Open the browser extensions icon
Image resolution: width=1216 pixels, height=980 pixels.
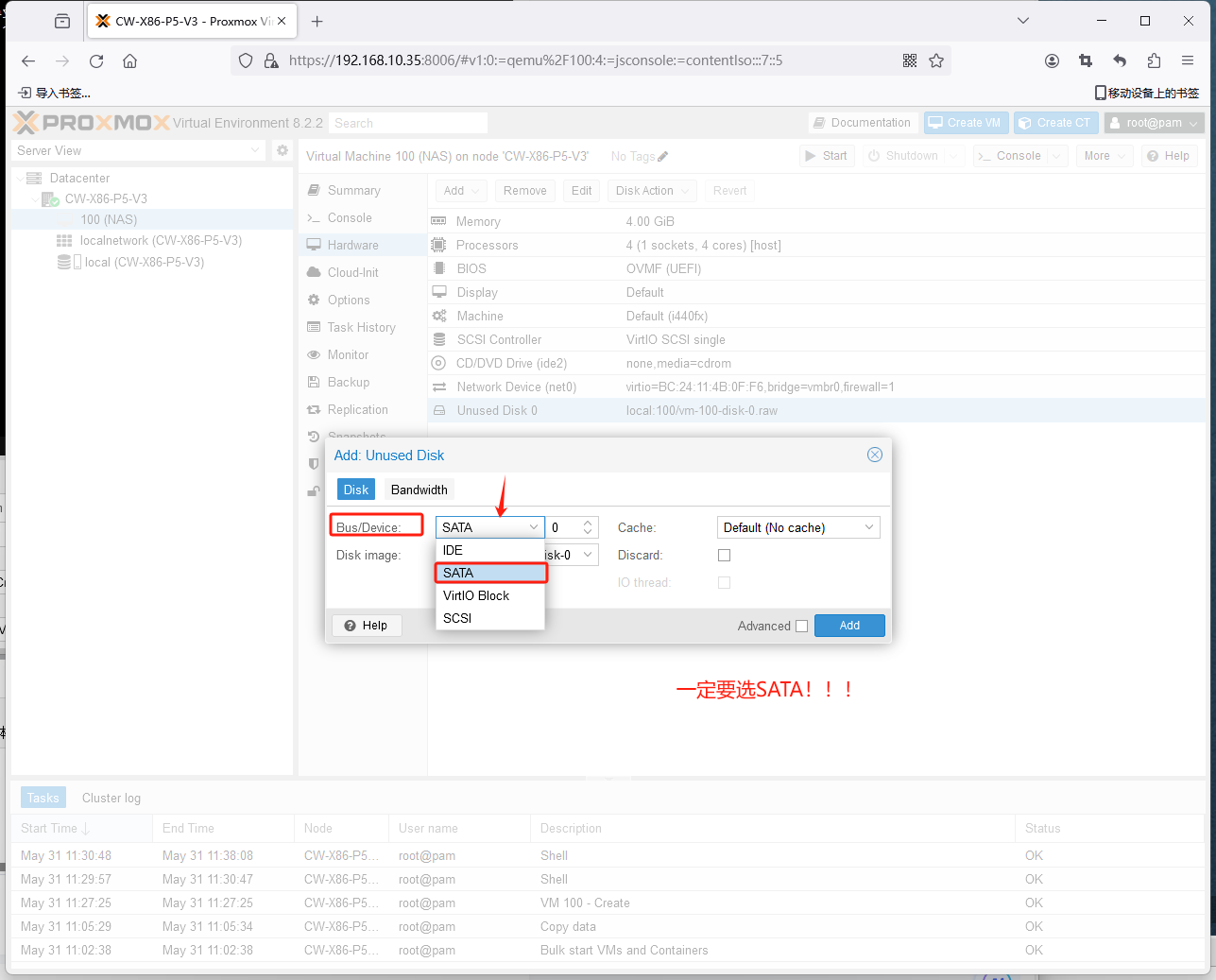1154,60
